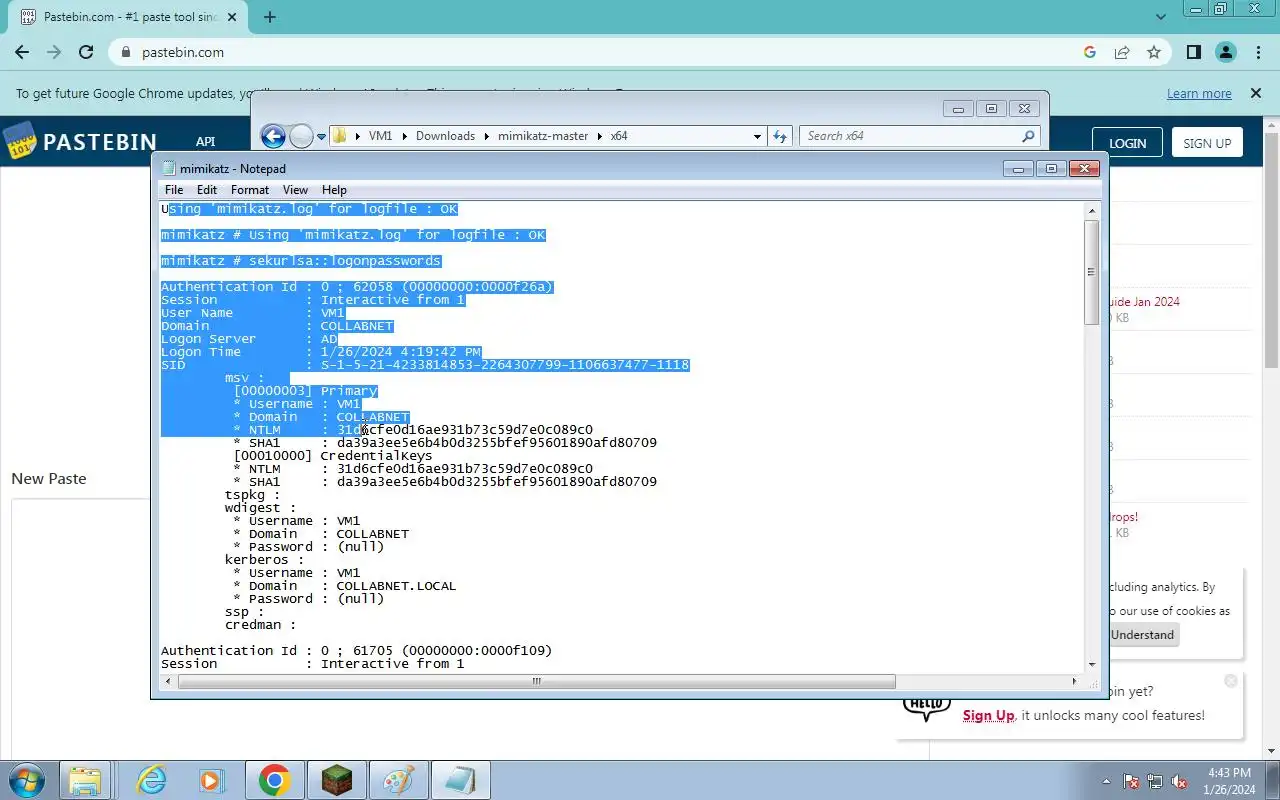Switch to Notepad on the taskbar
This screenshot has height=800, width=1280.
(x=461, y=780)
